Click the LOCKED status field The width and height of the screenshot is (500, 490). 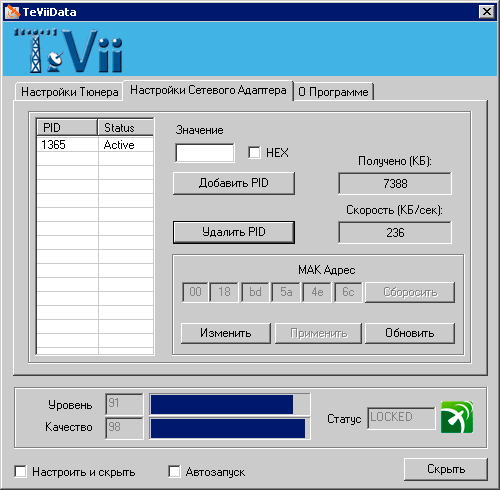click(x=401, y=418)
